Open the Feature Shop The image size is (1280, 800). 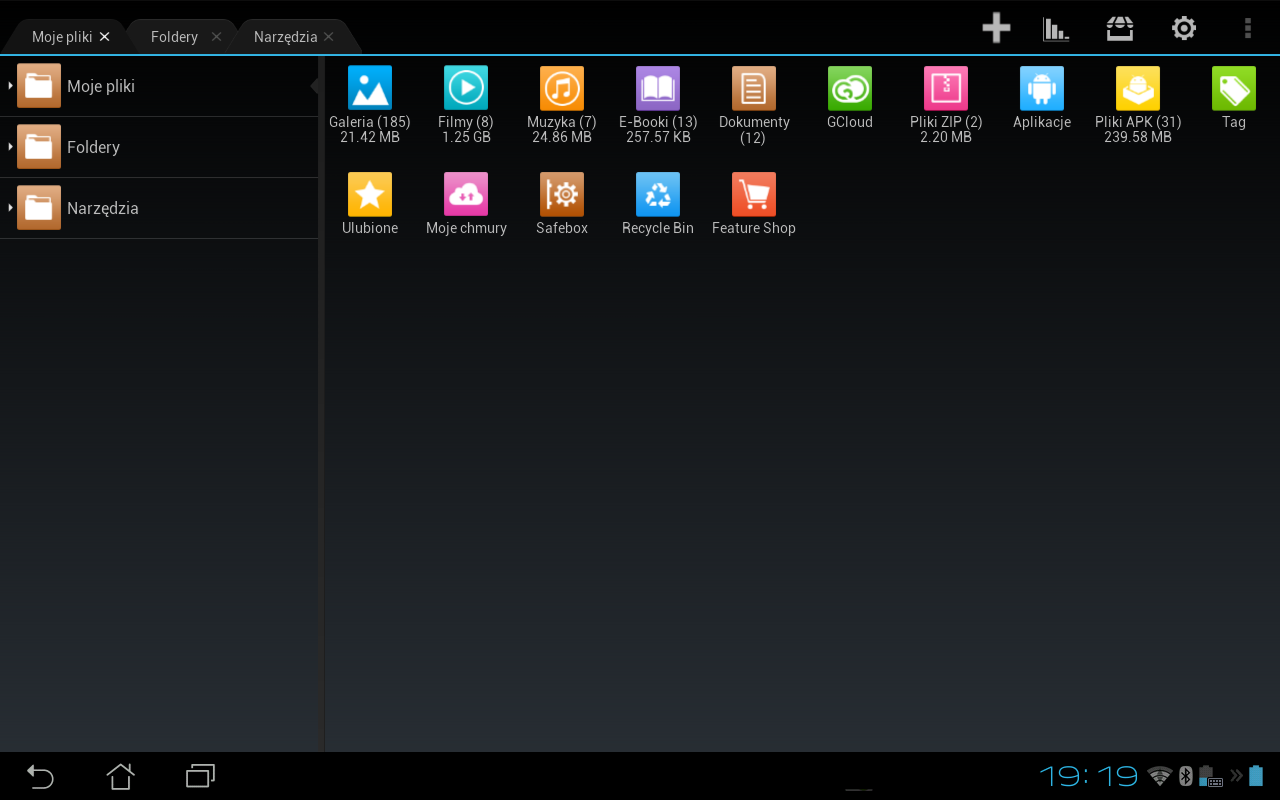[753, 194]
